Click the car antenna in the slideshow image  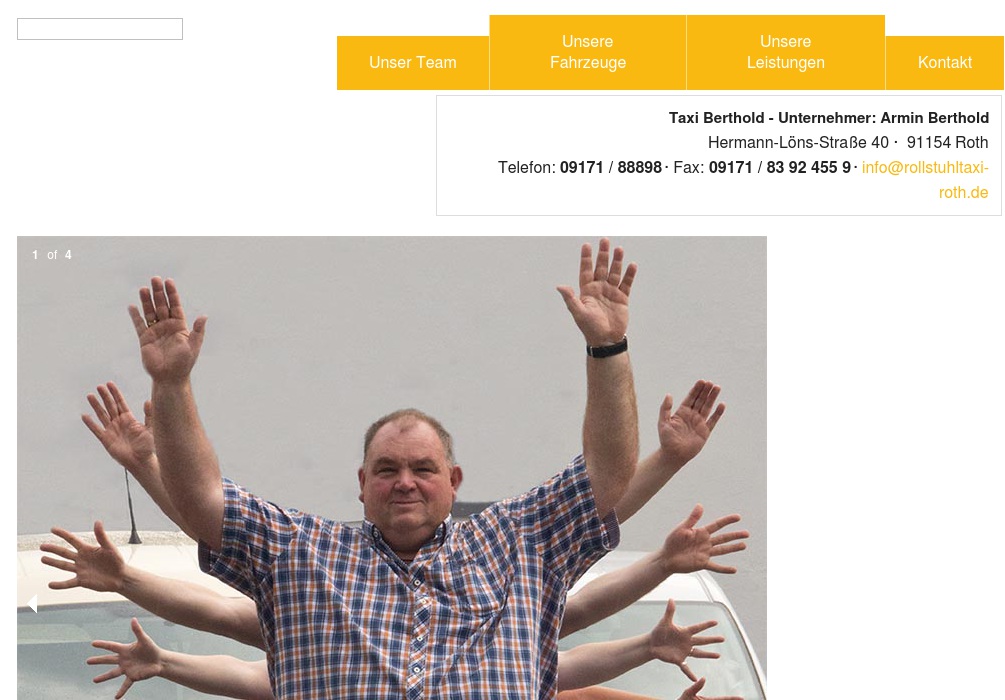(x=131, y=505)
